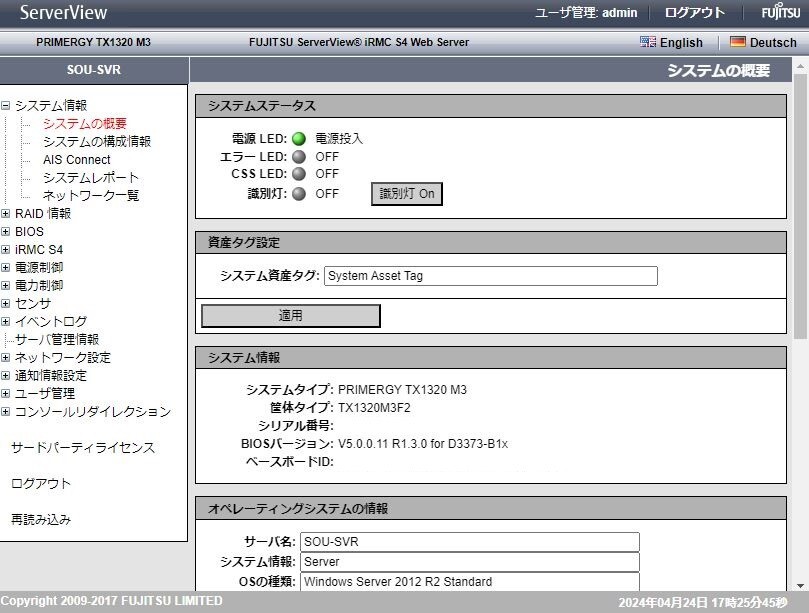
Task: Expand the iRMC S4 tree node
Action: pyautogui.click(x=5, y=250)
